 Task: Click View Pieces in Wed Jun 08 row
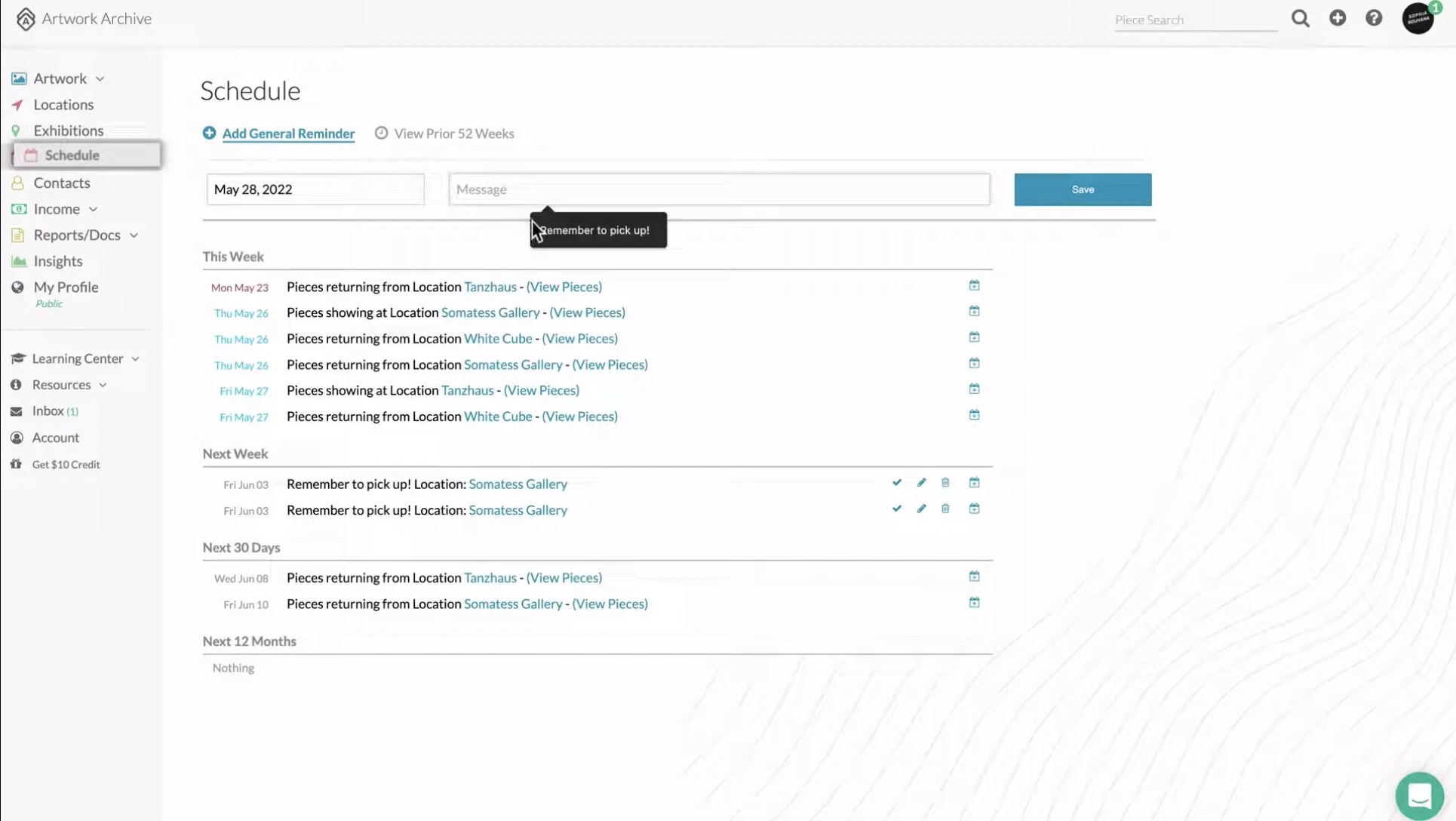(x=564, y=578)
